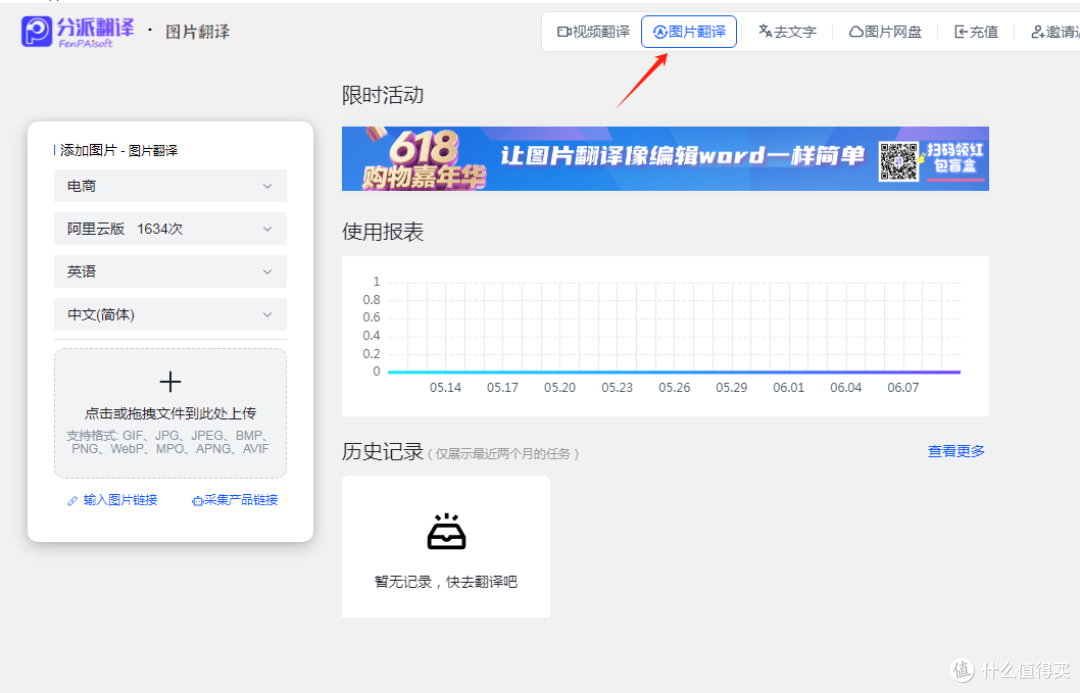Click the 图片翻译 title beside the logo
Screen dimensions: 1080x693
click(x=198, y=32)
